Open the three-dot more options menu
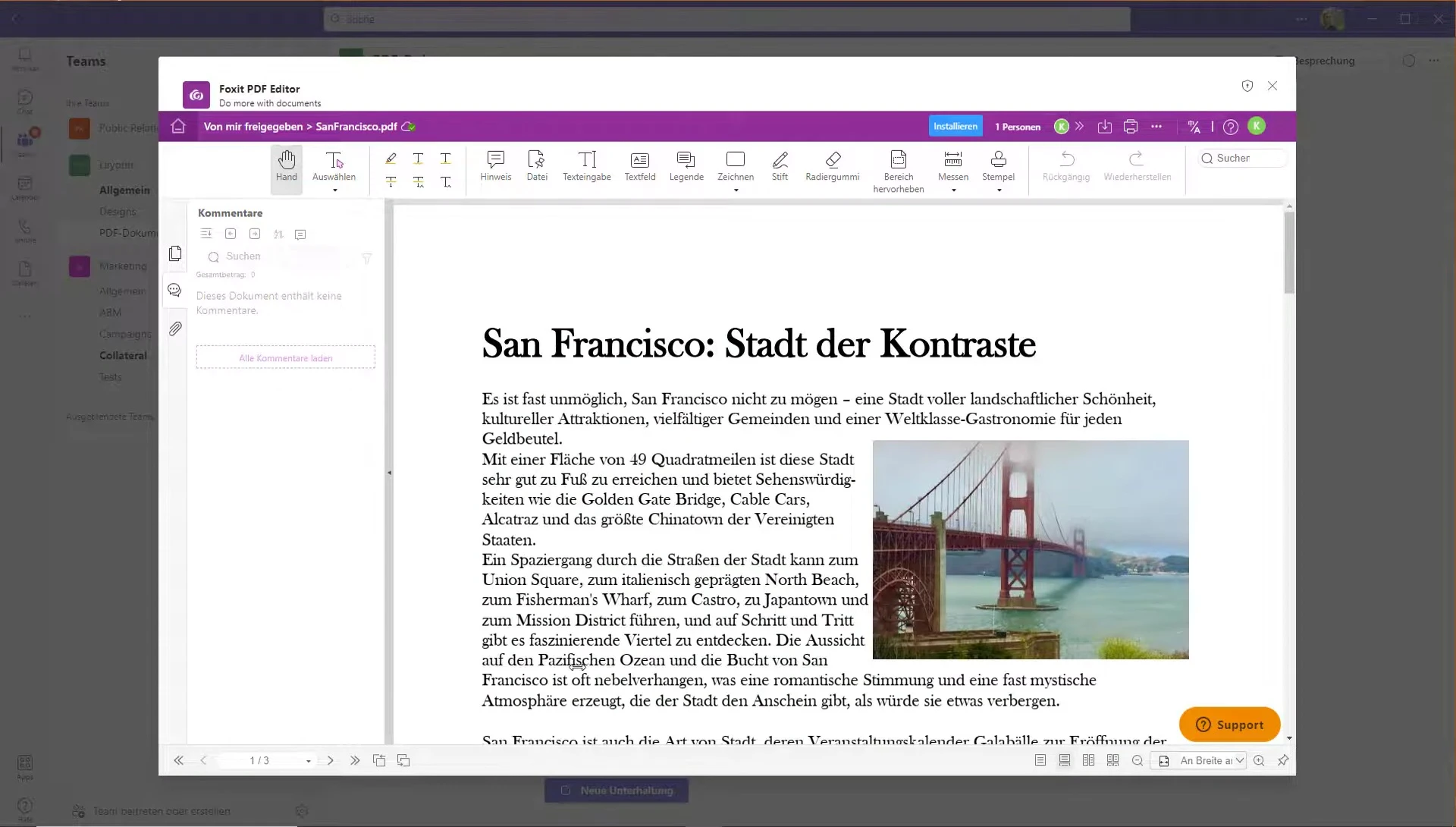Screen dimensions: 1456x827 click(1156, 127)
